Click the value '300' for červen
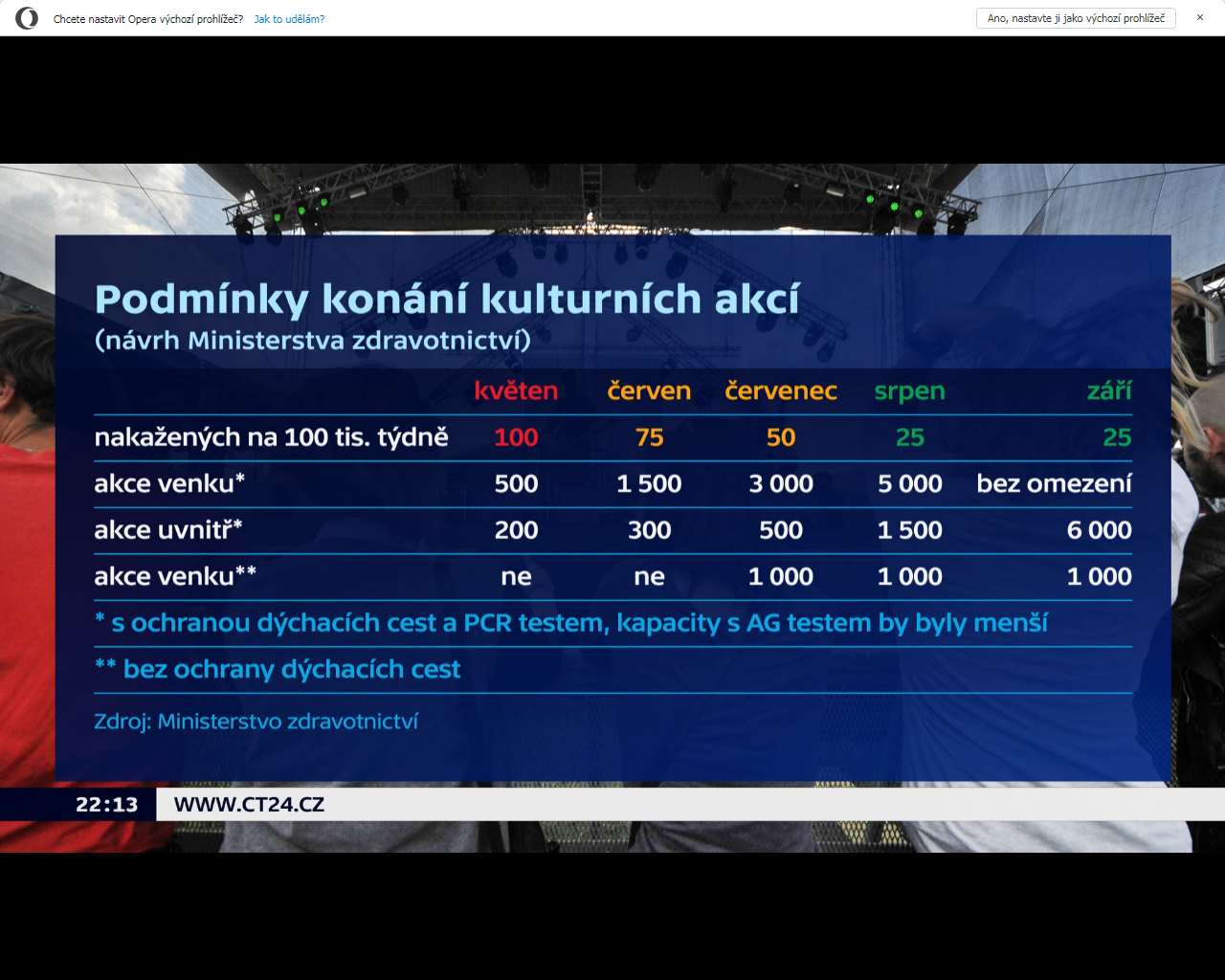 649,530
